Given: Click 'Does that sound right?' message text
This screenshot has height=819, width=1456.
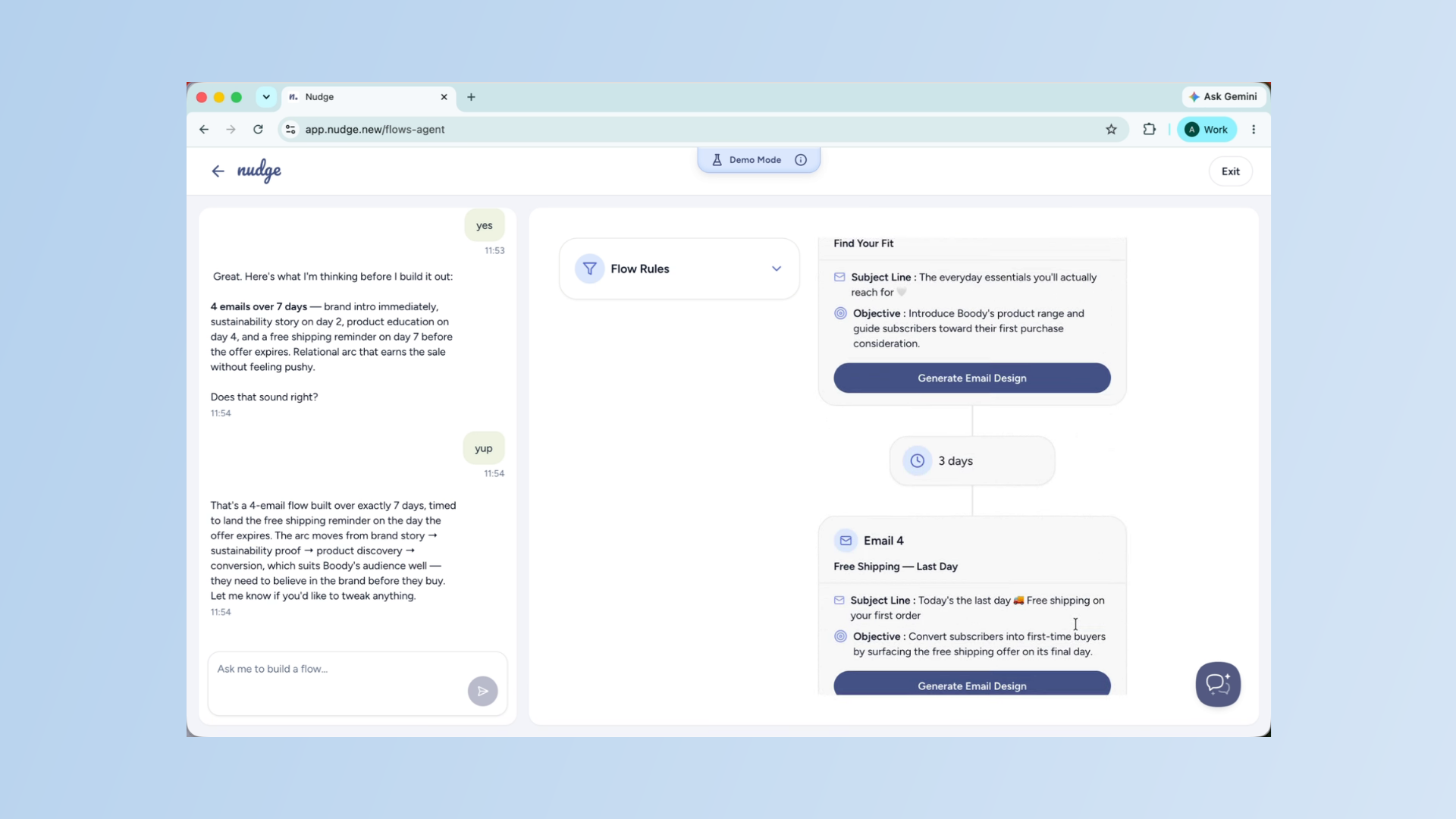Looking at the screenshot, I should [264, 397].
